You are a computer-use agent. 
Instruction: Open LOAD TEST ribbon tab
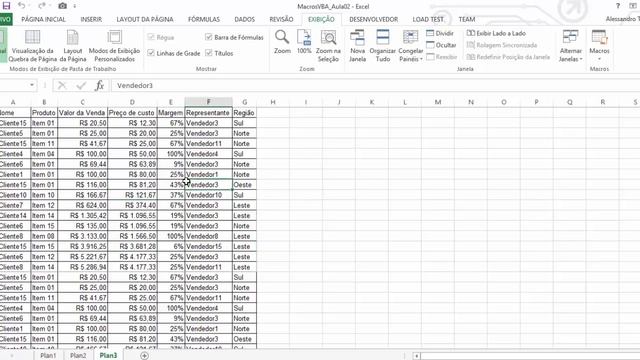pos(428,19)
